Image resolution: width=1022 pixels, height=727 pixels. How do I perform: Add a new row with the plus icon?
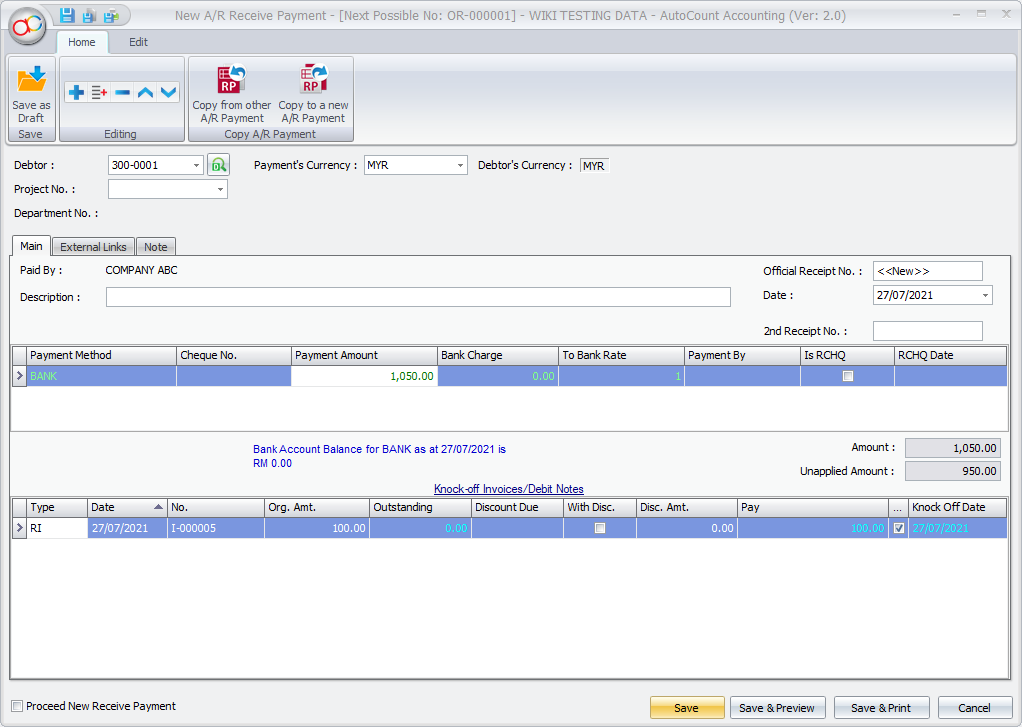76,93
